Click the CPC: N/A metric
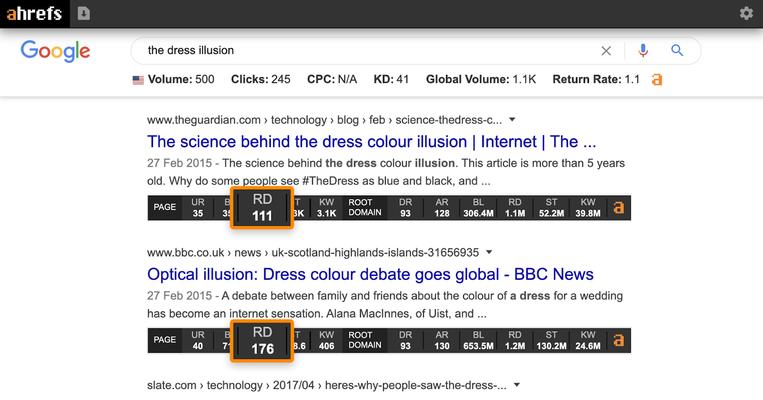Viewport: 763px width, 400px height. [332, 79]
